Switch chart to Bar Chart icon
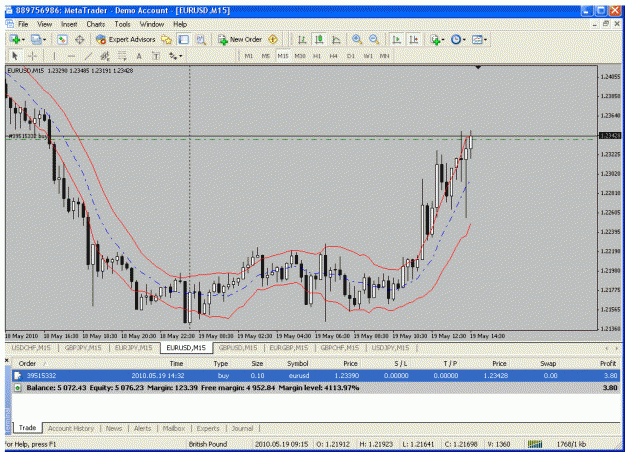Image resolution: width=625 pixels, height=452 pixels. [302, 39]
